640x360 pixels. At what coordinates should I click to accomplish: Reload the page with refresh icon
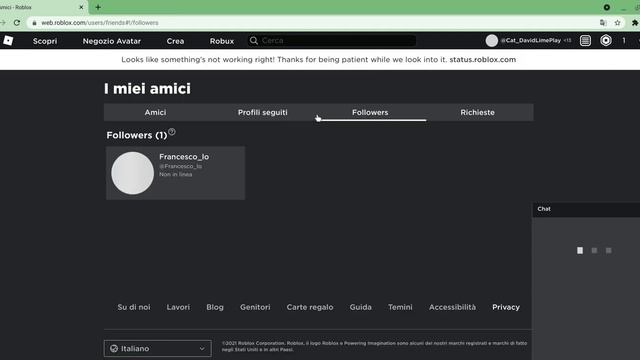(17, 23)
